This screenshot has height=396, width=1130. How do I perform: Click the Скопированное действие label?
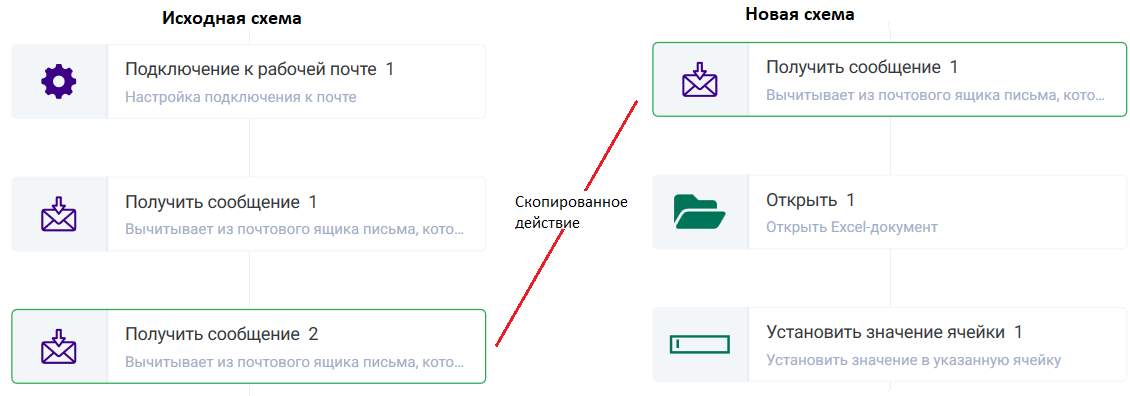[571, 213]
